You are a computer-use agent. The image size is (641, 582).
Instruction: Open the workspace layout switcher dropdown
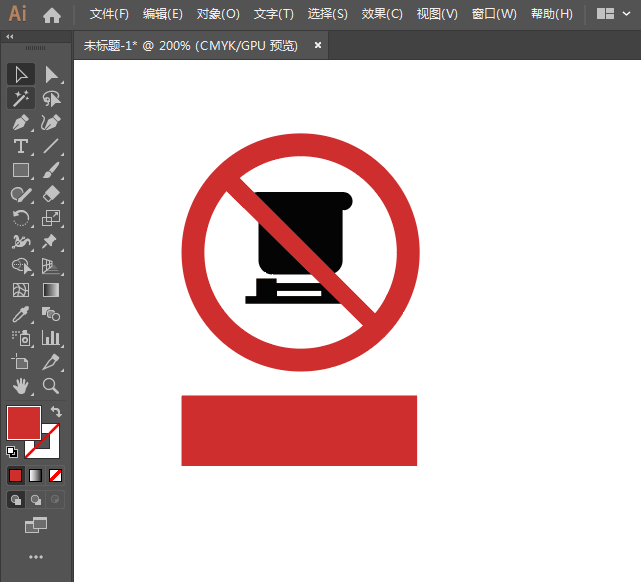[612, 14]
